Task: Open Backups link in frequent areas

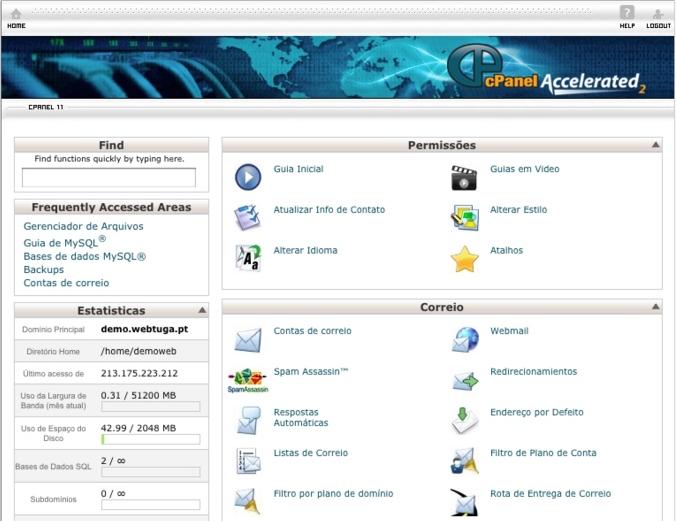Action: [x=44, y=270]
